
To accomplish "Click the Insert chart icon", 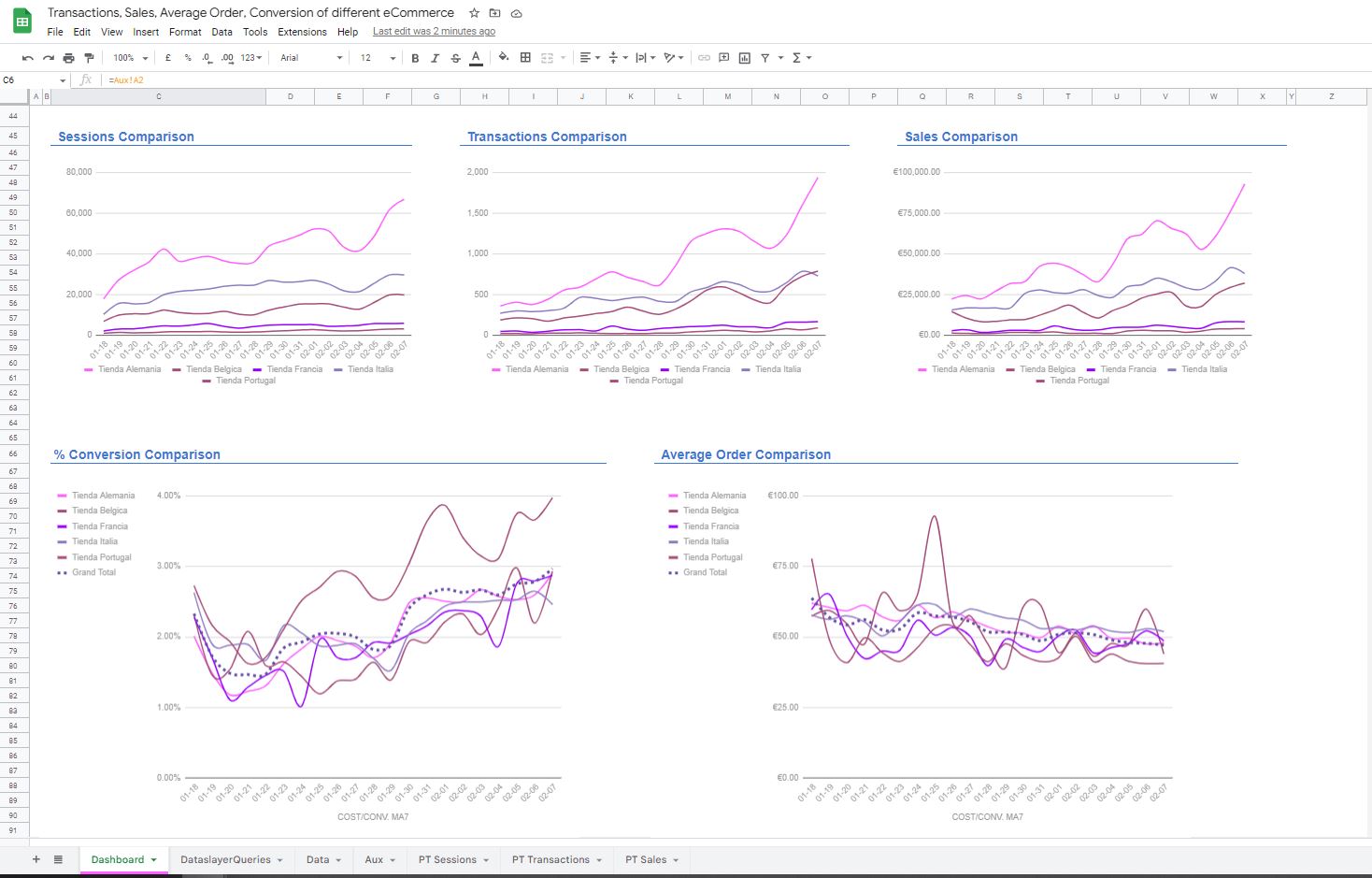I will point(744,58).
